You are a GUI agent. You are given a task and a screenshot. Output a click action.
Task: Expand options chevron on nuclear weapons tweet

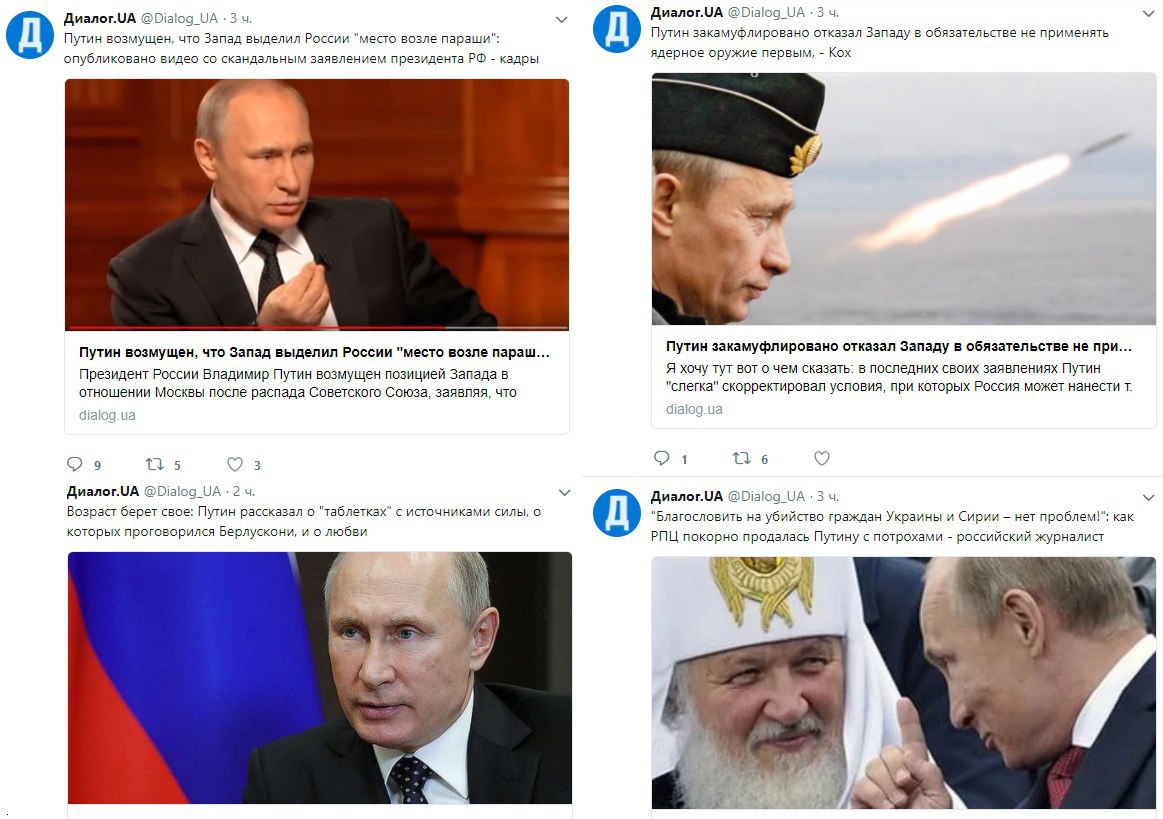click(1149, 13)
